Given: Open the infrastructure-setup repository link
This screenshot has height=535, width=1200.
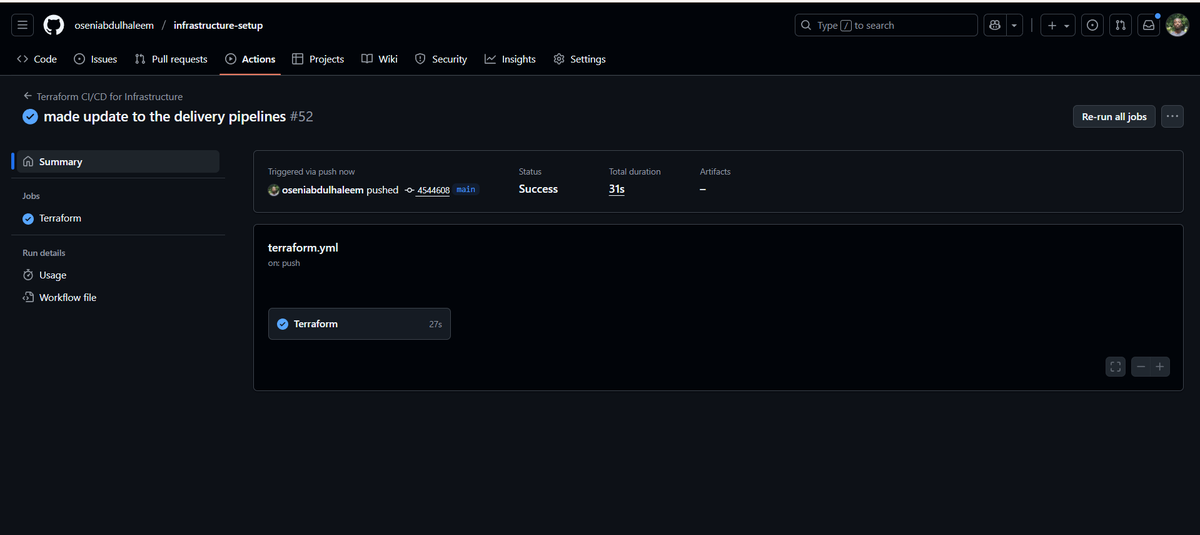Looking at the screenshot, I should [218, 25].
